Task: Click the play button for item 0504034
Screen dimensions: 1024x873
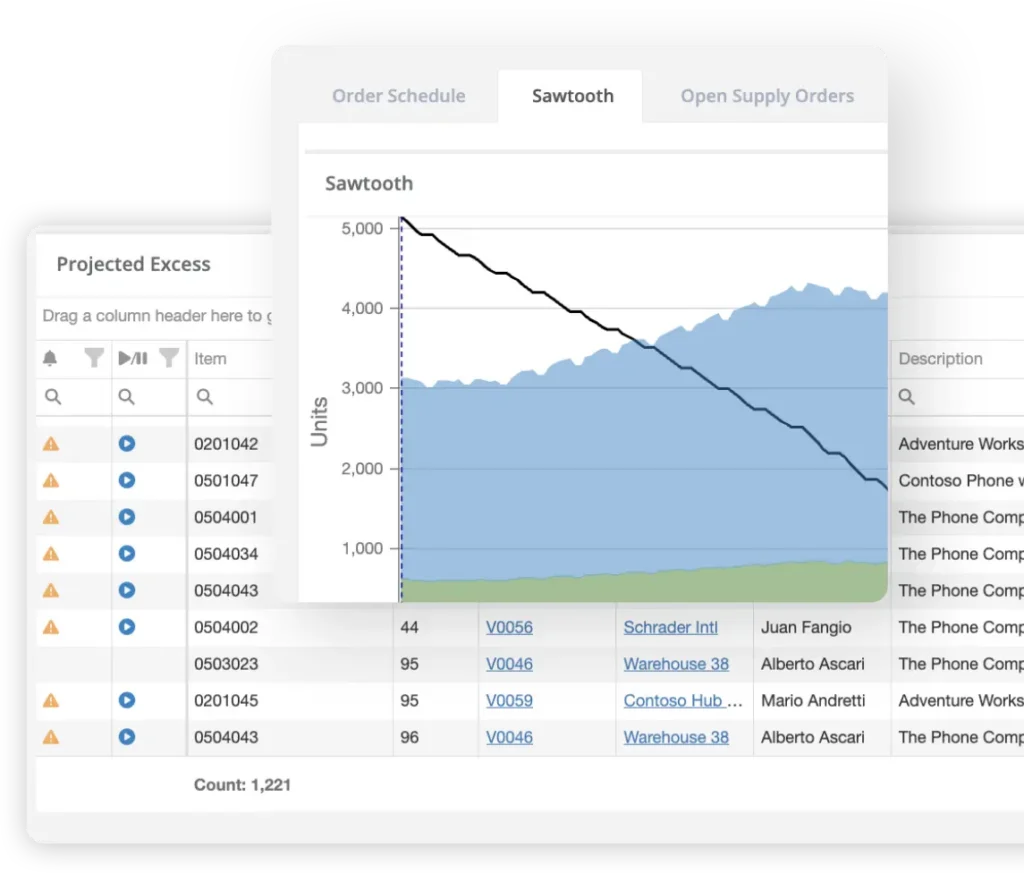Action: 127,553
